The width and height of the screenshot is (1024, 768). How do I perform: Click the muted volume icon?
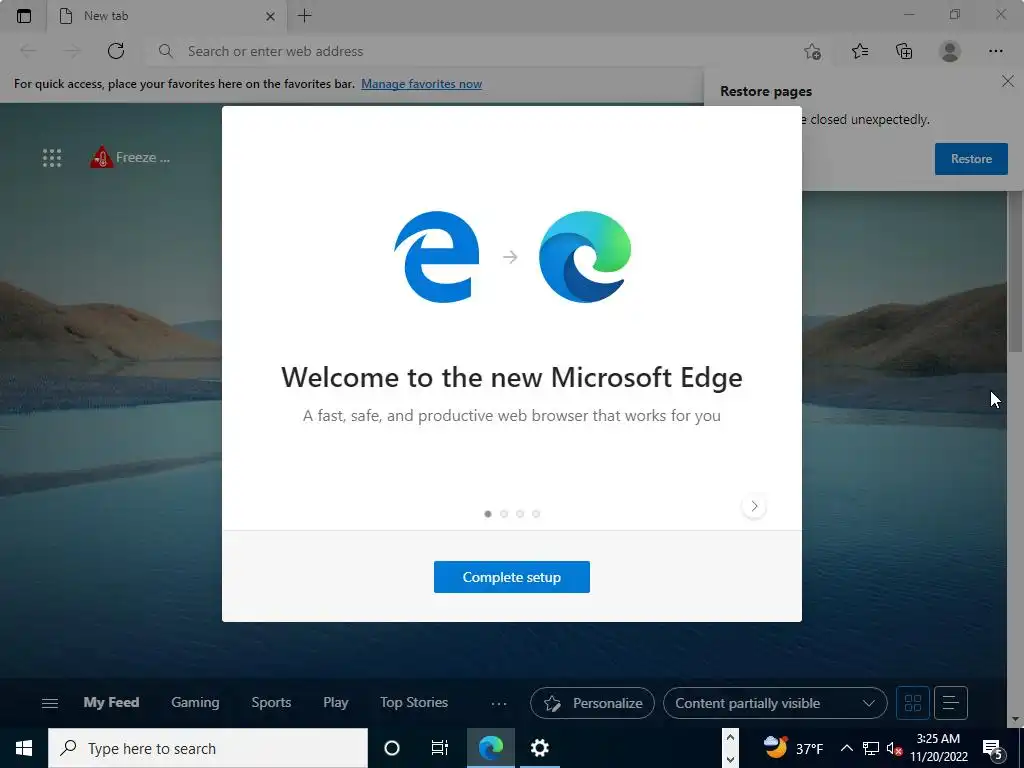[x=894, y=748]
